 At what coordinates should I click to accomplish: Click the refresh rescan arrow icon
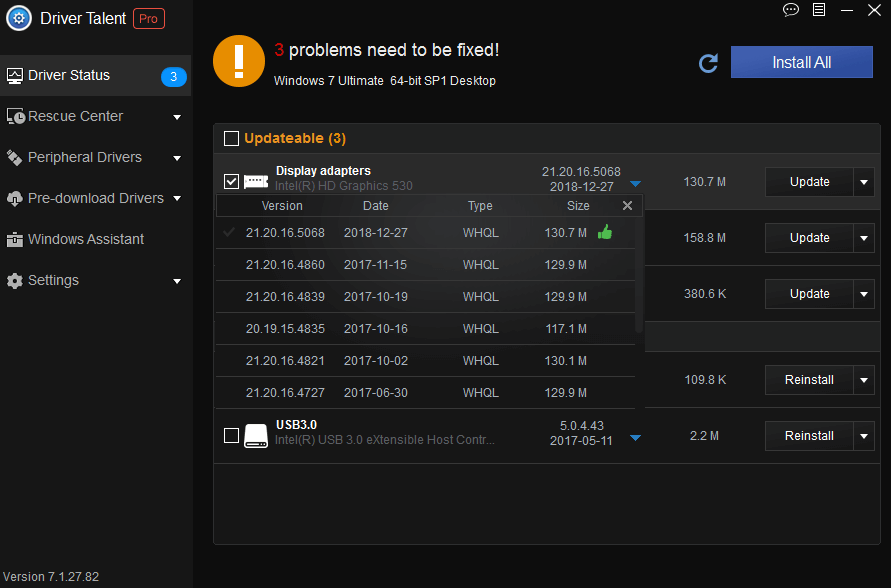pos(708,63)
